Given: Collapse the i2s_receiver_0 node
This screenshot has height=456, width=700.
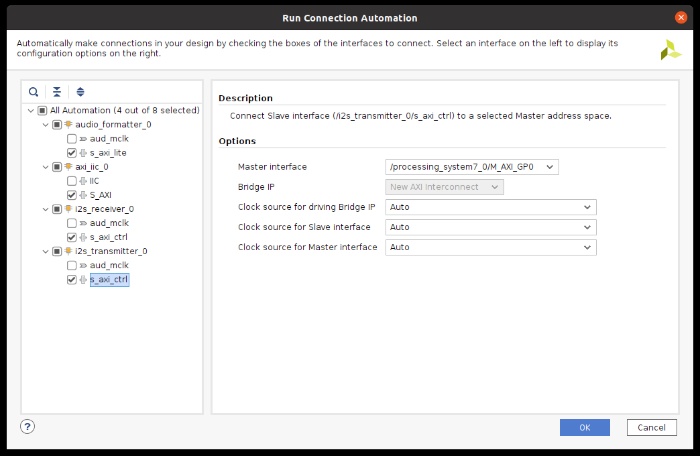Looking at the screenshot, I should pos(45,209).
